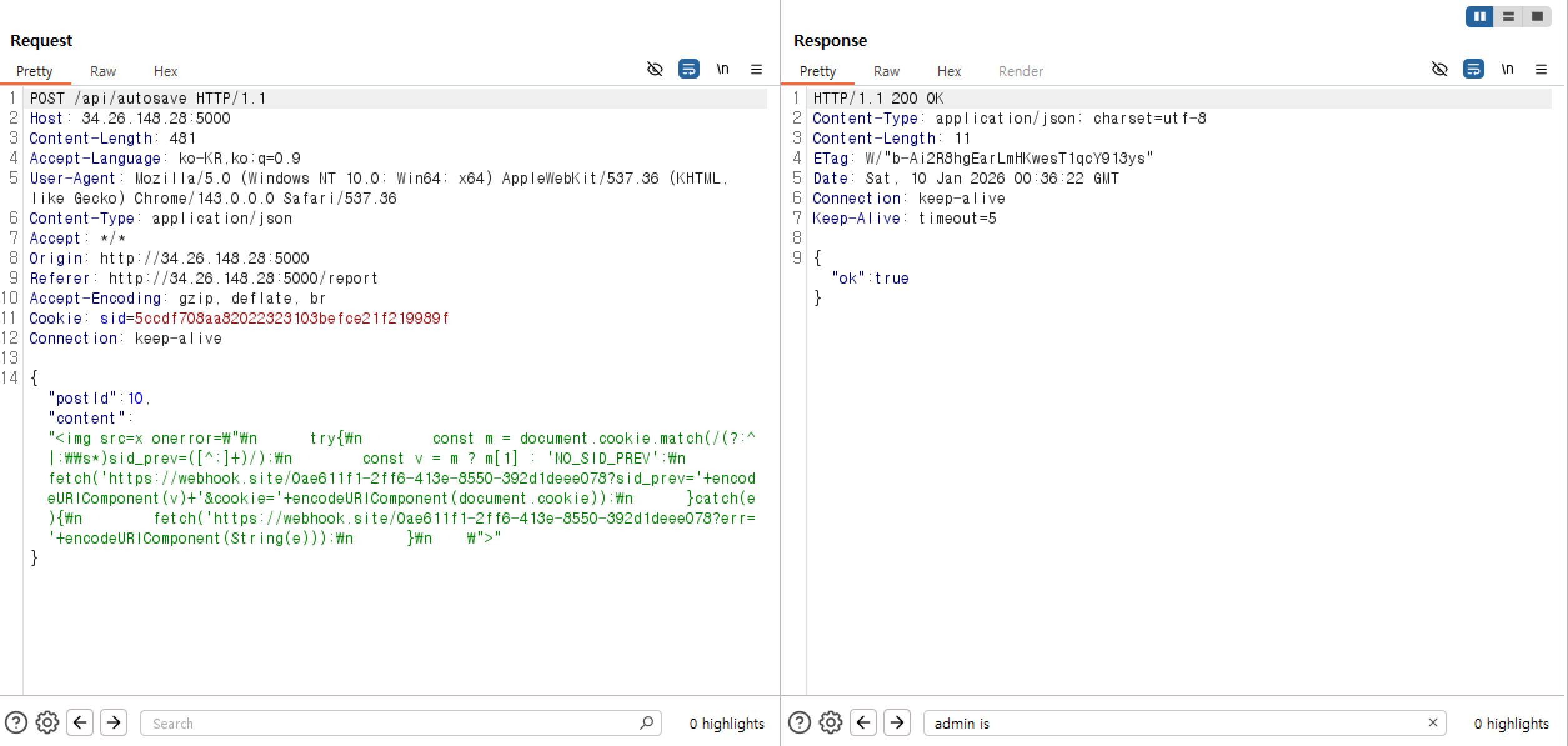Click the Request '0 highlights' label
Viewport: 1568px width, 746px height.
(727, 723)
